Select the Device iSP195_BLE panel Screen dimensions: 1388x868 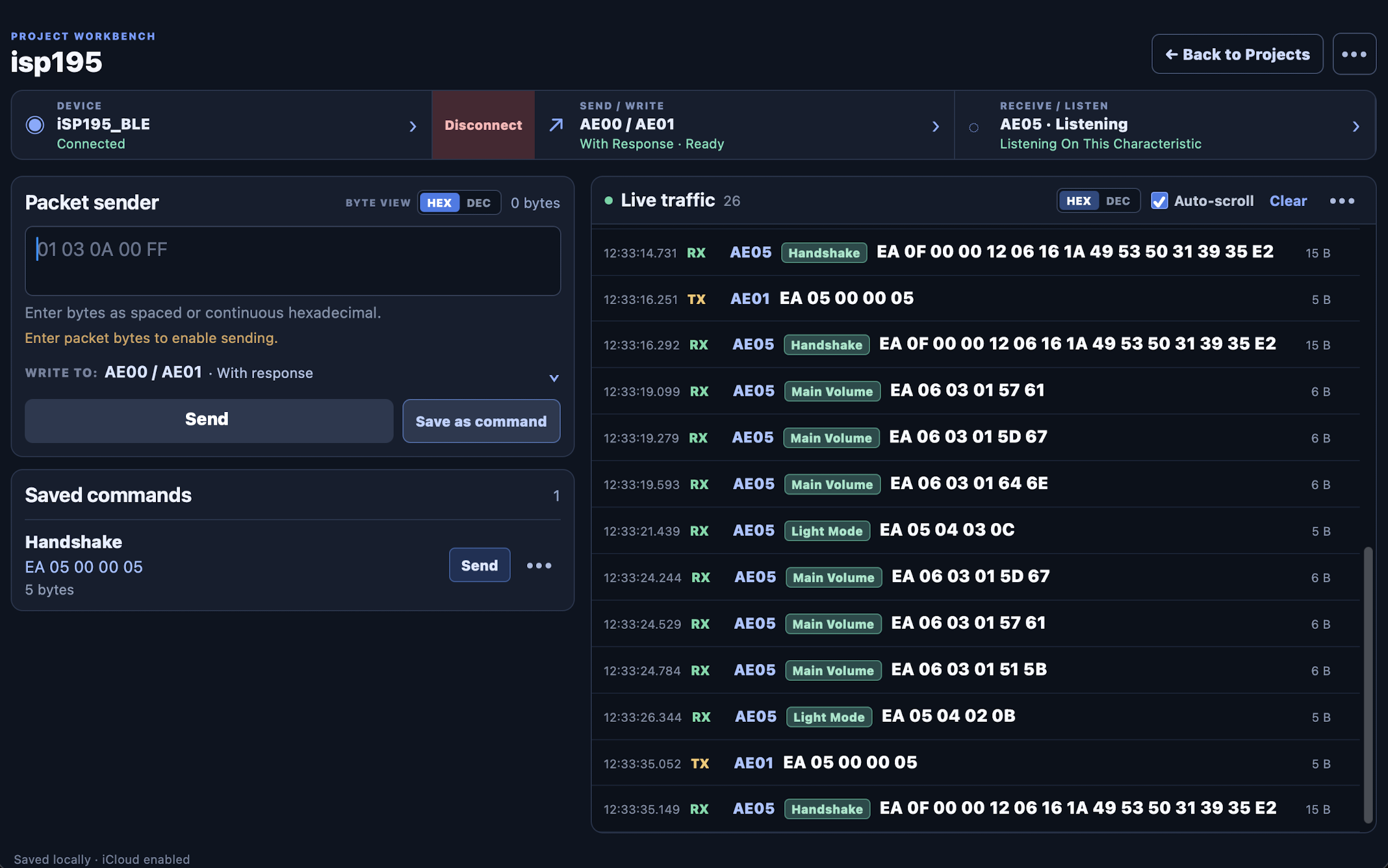pyautogui.click(x=222, y=125)
